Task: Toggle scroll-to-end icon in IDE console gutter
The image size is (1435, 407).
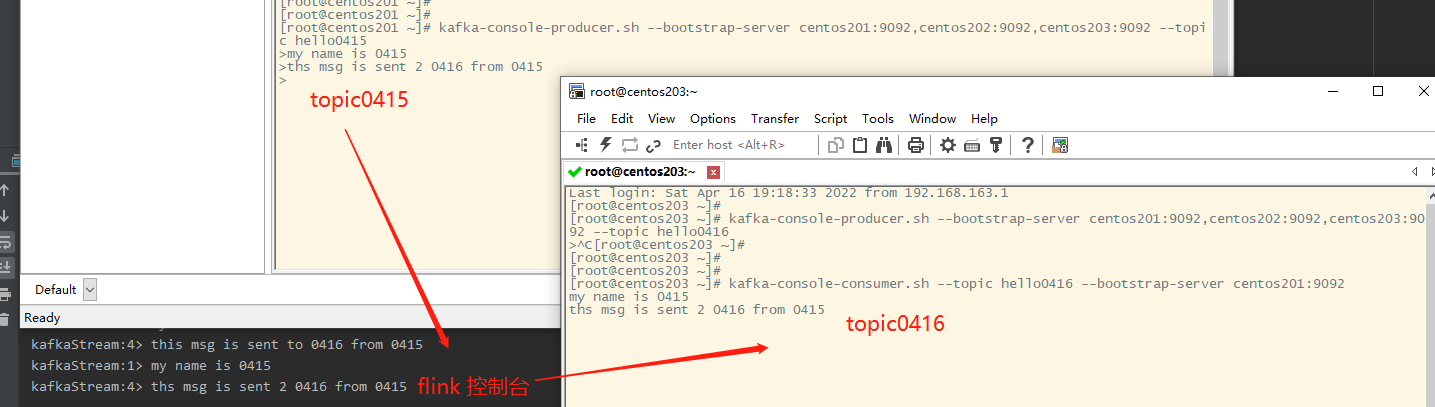Action: tap(5, 267)
